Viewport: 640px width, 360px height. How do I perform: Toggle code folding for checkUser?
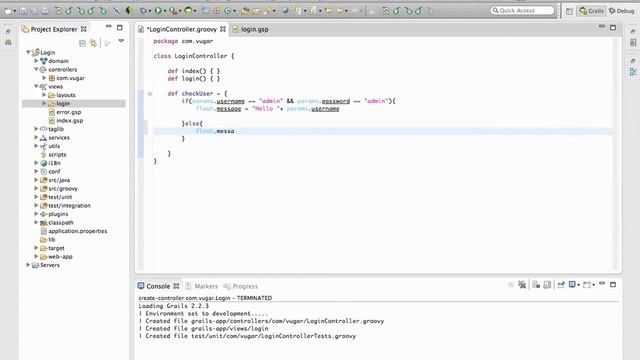tap(150, 93)
